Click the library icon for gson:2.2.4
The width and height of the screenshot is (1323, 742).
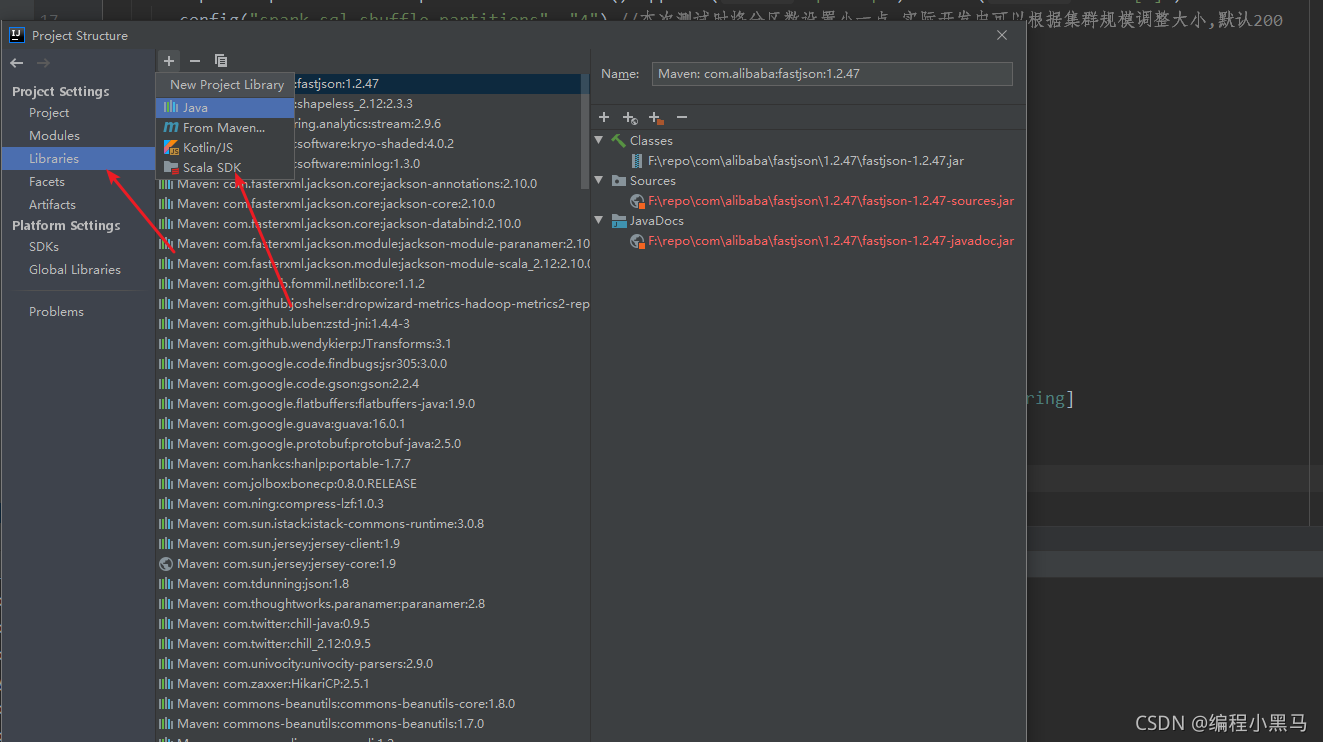[x=166, y=383]
